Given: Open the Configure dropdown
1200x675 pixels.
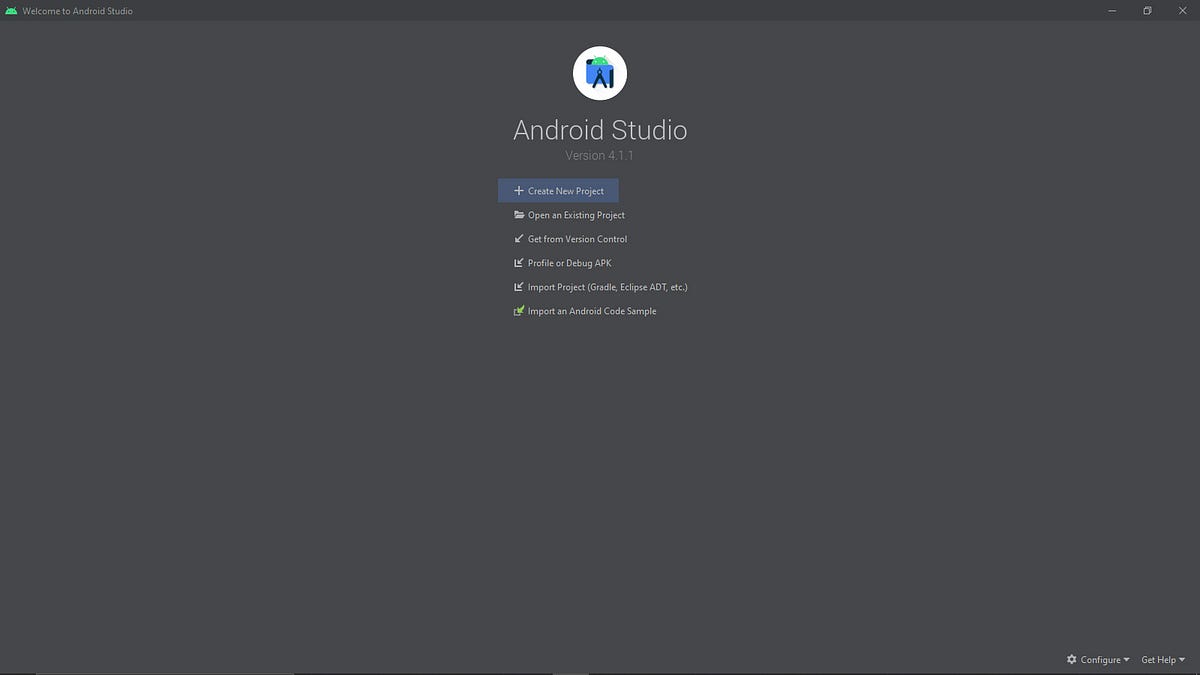Looking at the screenshot, I should point(1099,659).
